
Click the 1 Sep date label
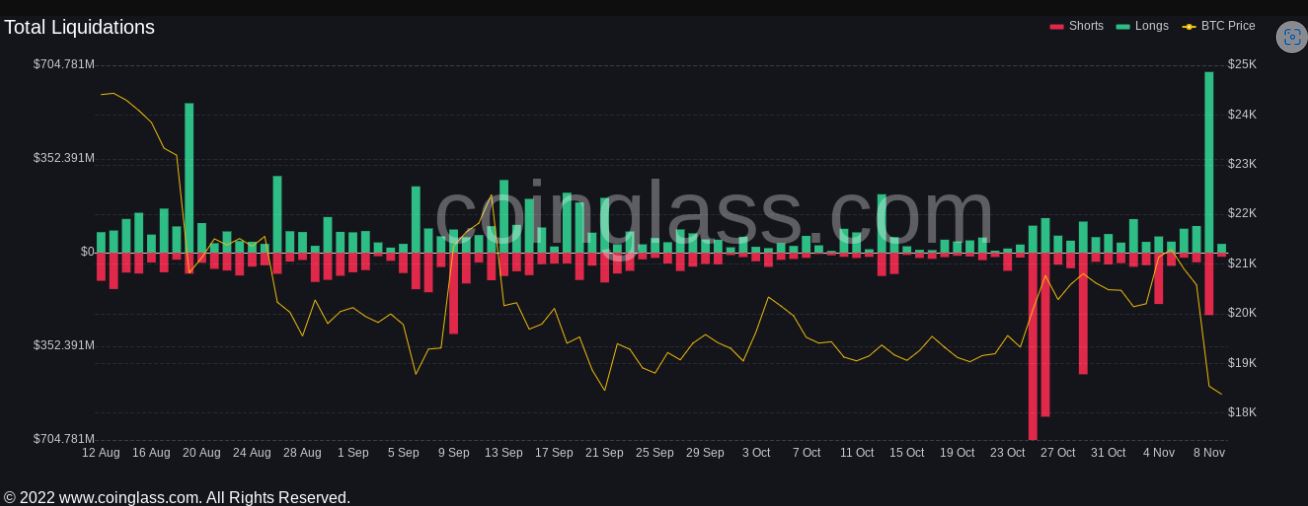tap(352, 453)
